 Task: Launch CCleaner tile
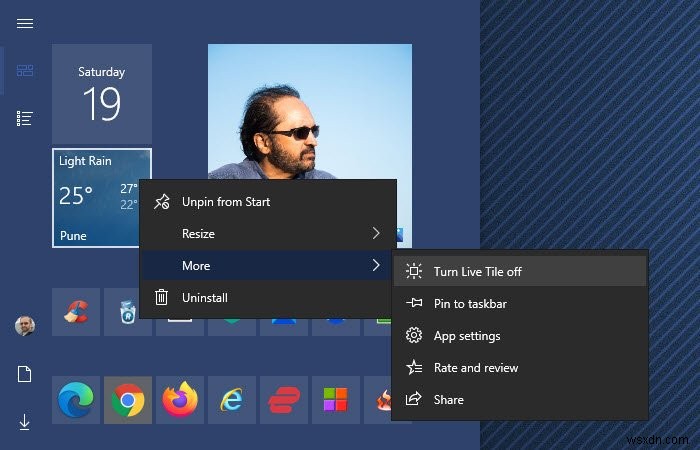[76, 312]
